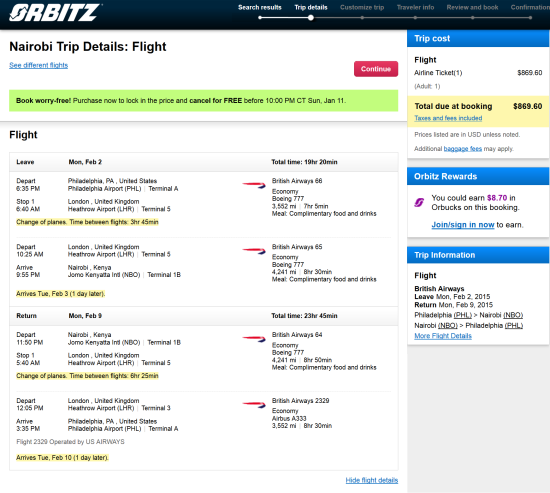
Task: Open the baggage fees link
Action: [x=463, y=149]
